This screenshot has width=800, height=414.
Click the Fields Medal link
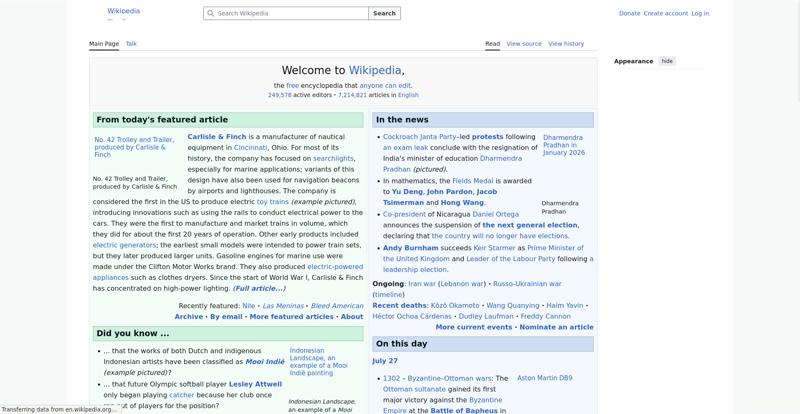(x=472, y=181)
